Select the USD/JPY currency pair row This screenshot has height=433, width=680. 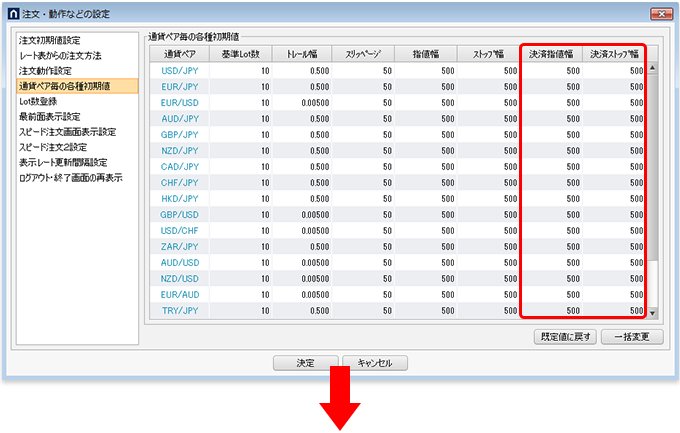click(180, 70)
